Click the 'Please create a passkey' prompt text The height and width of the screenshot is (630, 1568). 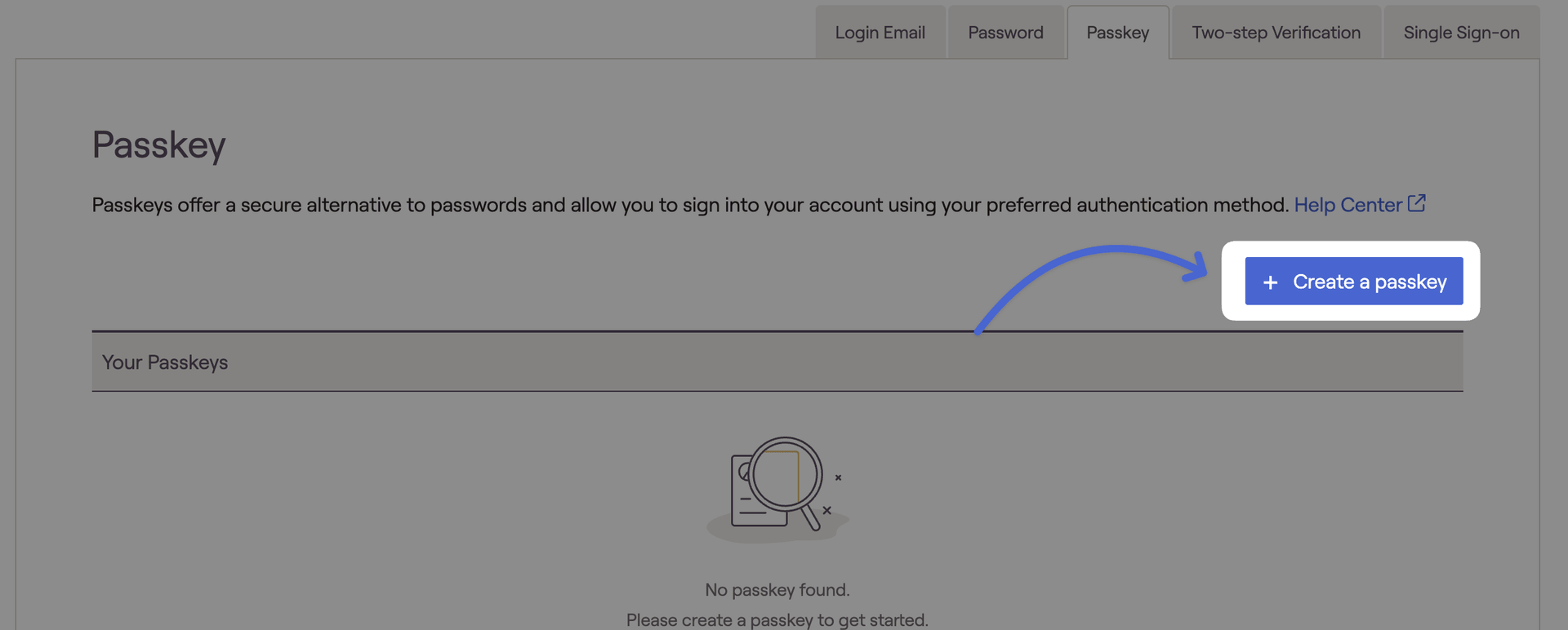(777, 620)
